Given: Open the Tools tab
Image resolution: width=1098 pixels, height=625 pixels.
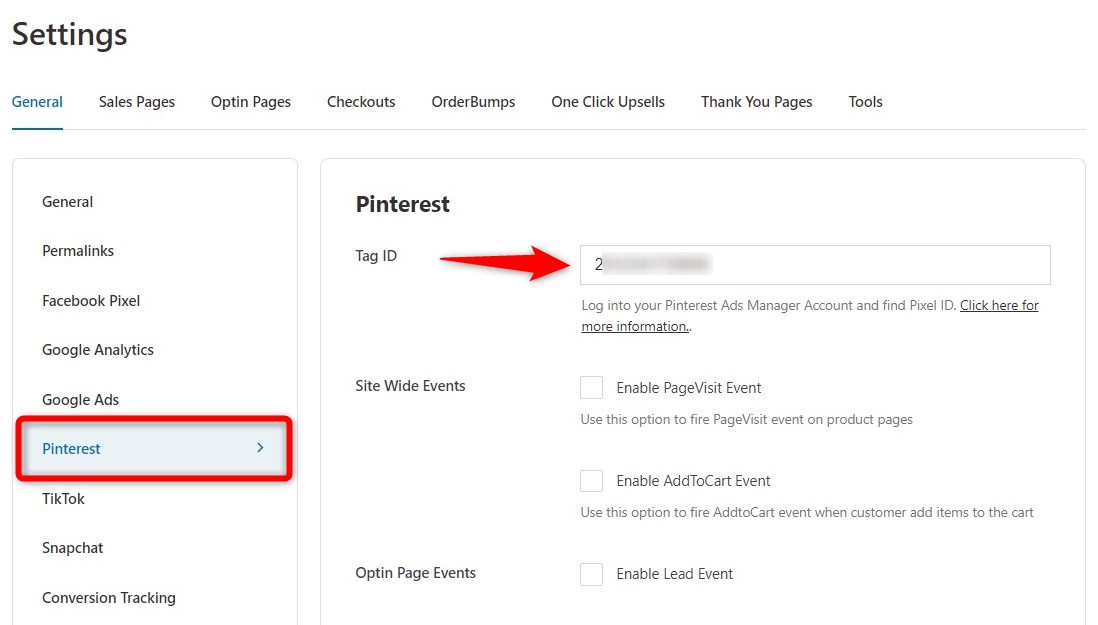Looking at the screenshot, I should pos(865,101).
